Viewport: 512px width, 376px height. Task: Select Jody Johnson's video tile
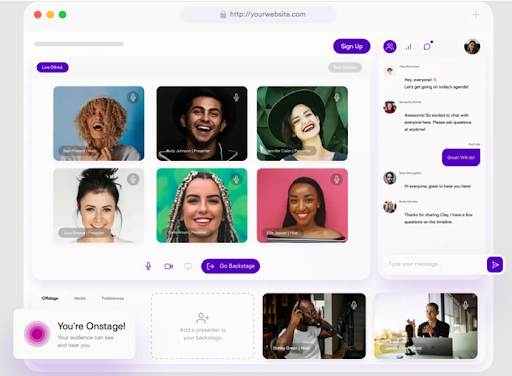pos(202,123)
